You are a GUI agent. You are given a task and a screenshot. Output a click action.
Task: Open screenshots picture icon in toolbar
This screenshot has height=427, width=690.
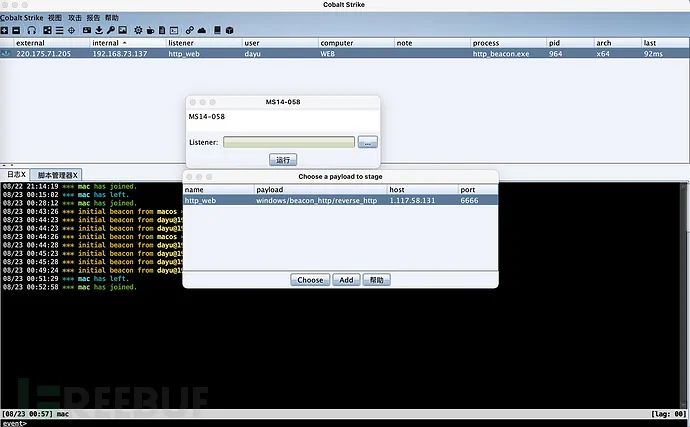pos(123,30)
